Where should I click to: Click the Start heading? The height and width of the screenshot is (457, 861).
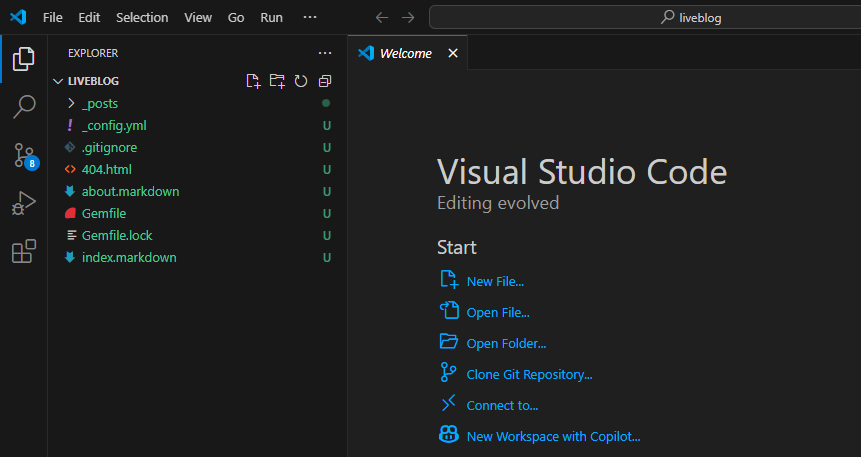point(456,247)
